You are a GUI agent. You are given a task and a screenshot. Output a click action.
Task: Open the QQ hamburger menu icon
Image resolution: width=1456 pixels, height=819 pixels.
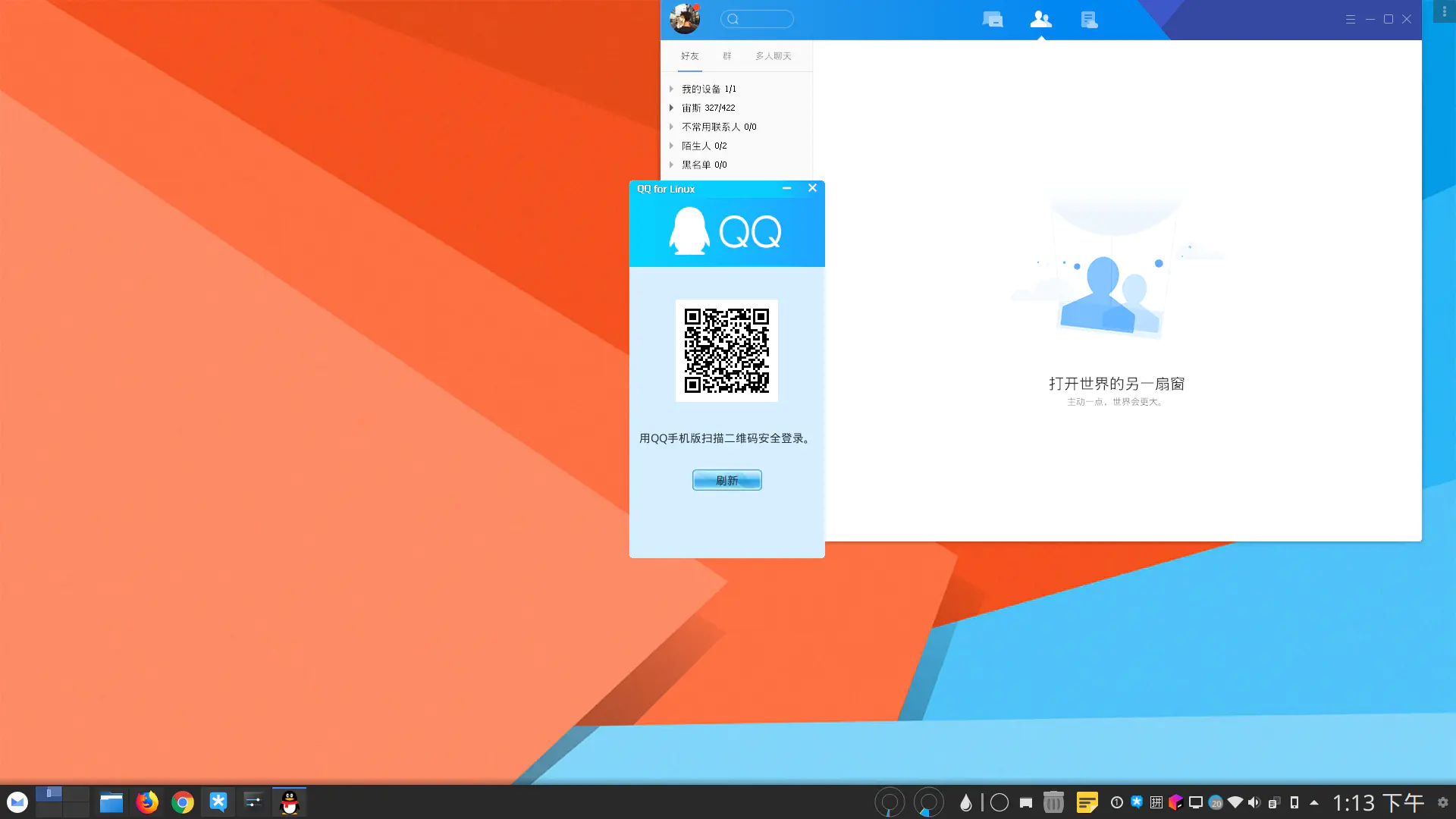pyautogui.click(x=1351, y=20)
